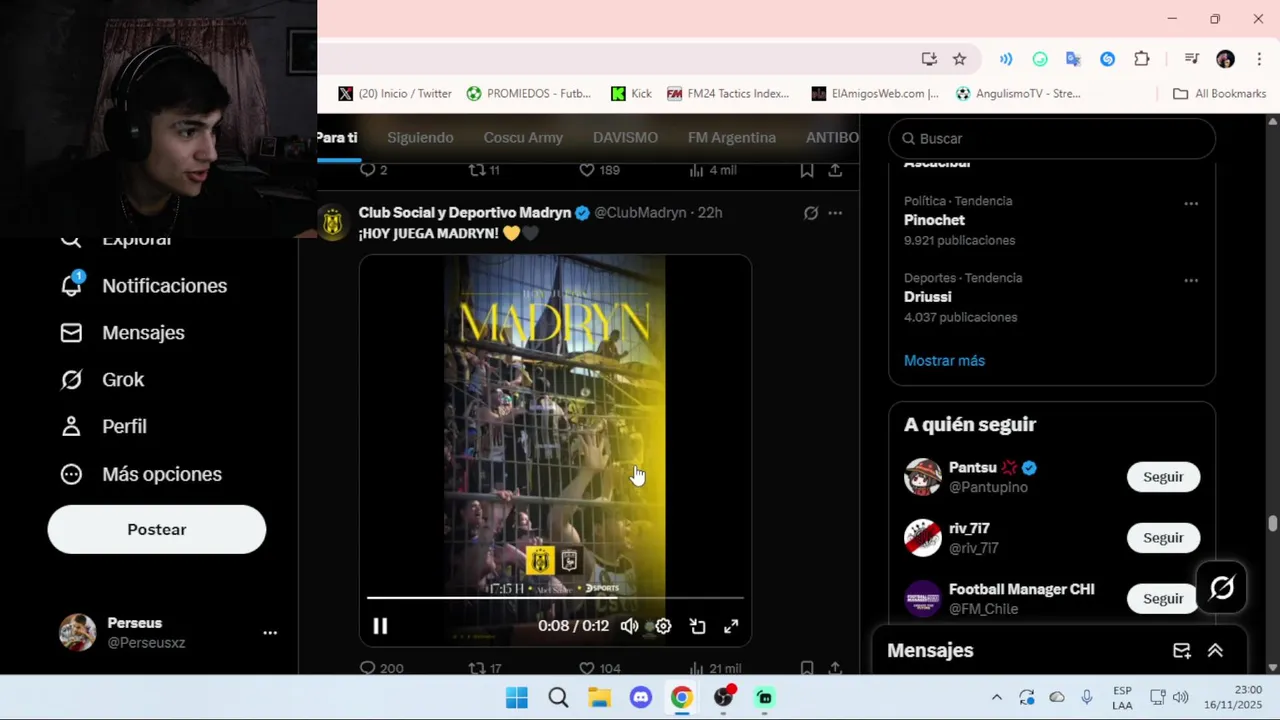1280x720 pixels.
Task: Share the upper post with 189 likes
Action: [835, 170]
